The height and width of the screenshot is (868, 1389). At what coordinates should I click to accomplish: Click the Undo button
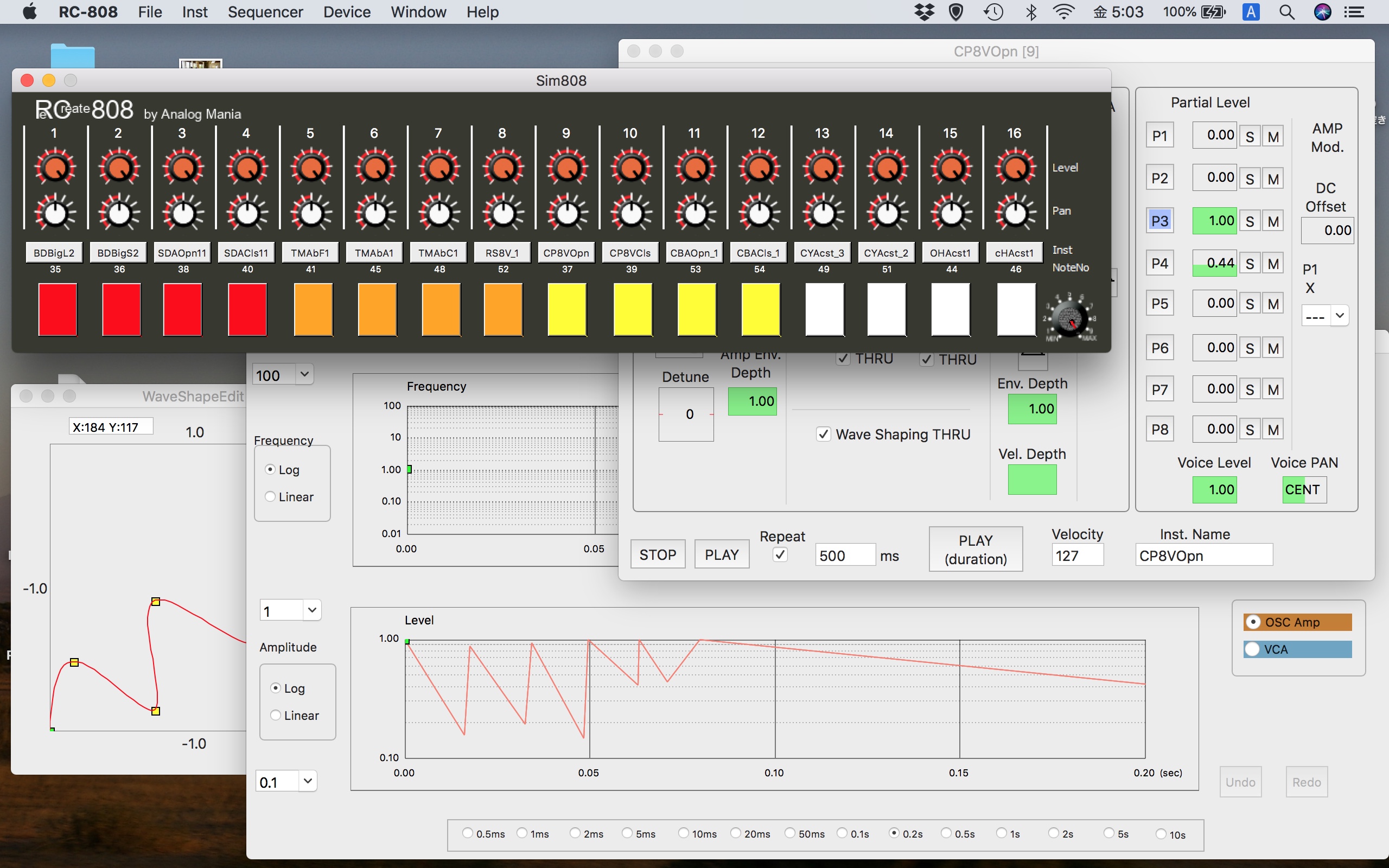click(1240, 782)
